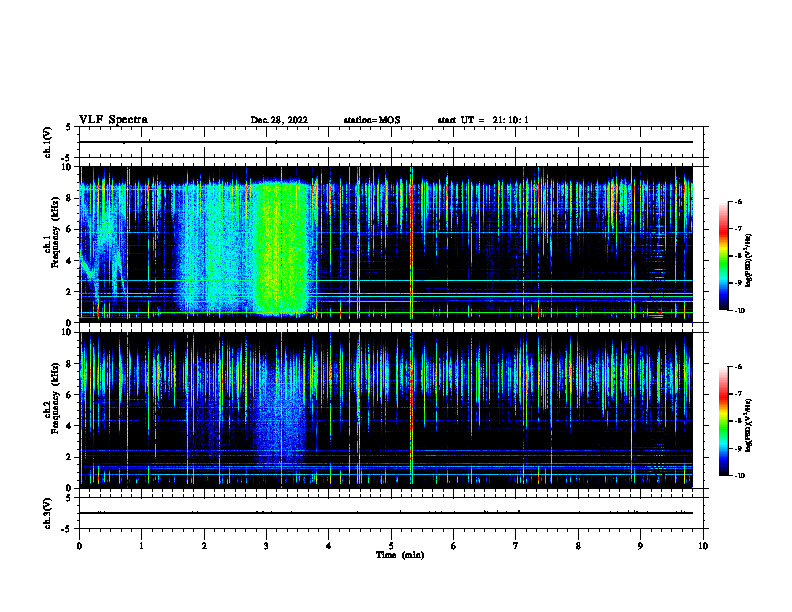This screenshot has width=792, height=612.
Task: Click the time axis tick label '10'
Action: [x=703, y=546]
